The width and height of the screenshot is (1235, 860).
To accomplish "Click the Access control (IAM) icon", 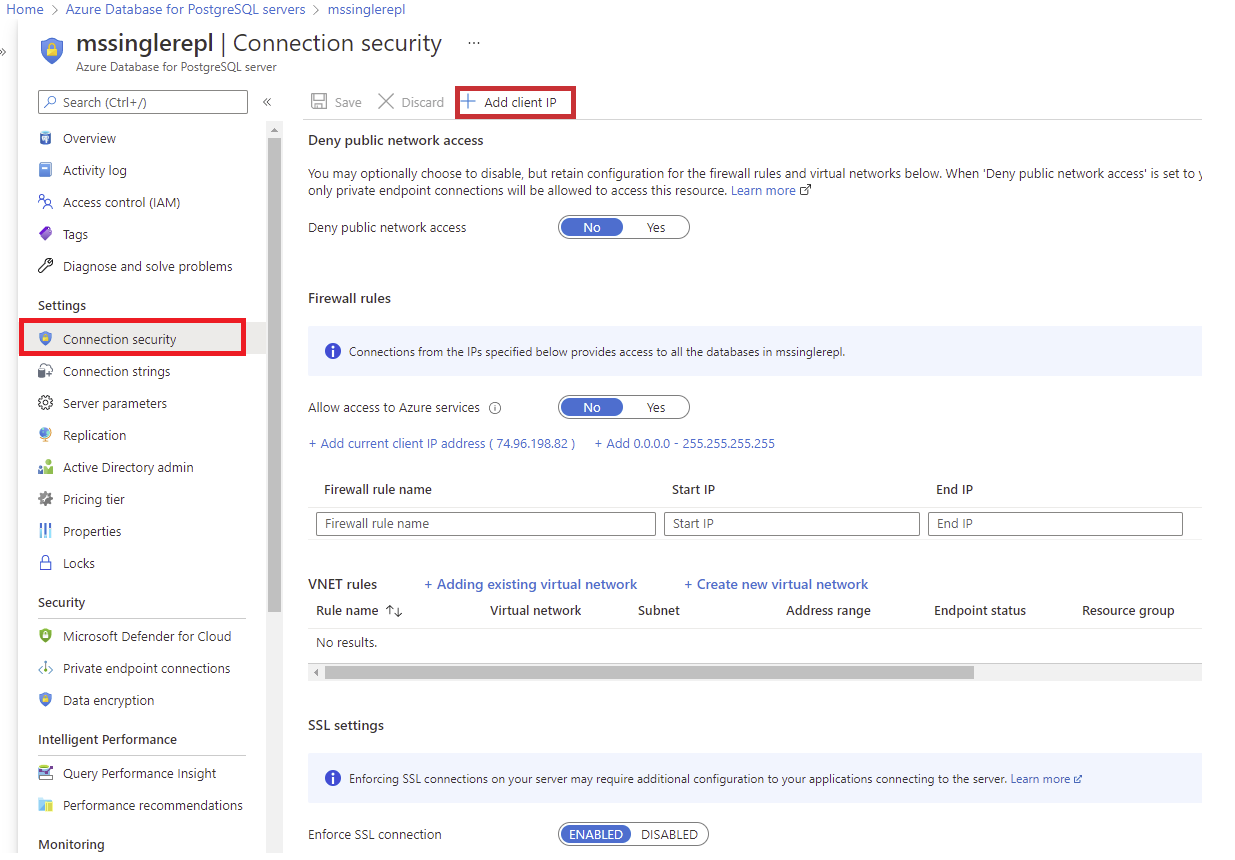I will point(45,202).
